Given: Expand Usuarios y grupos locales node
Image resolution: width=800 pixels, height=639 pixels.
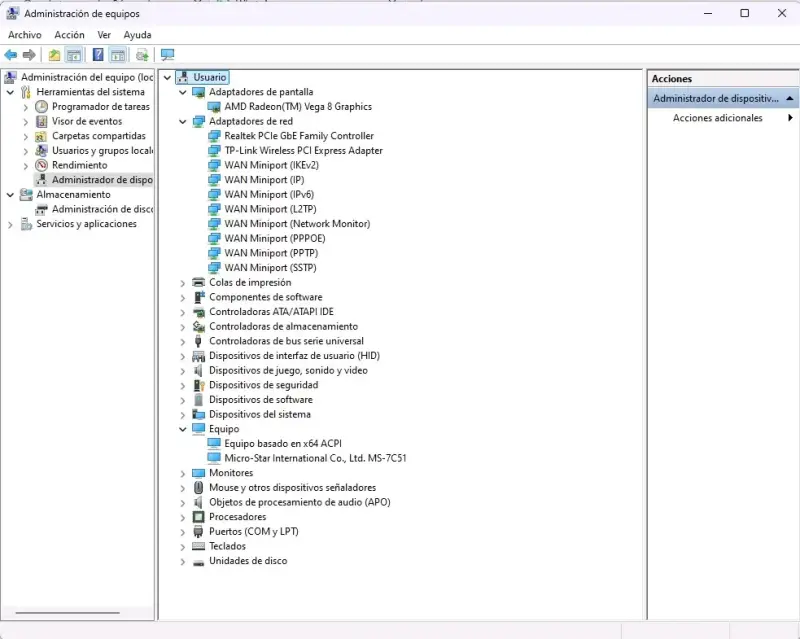Looking at the screenshot, I should [26, 151].
